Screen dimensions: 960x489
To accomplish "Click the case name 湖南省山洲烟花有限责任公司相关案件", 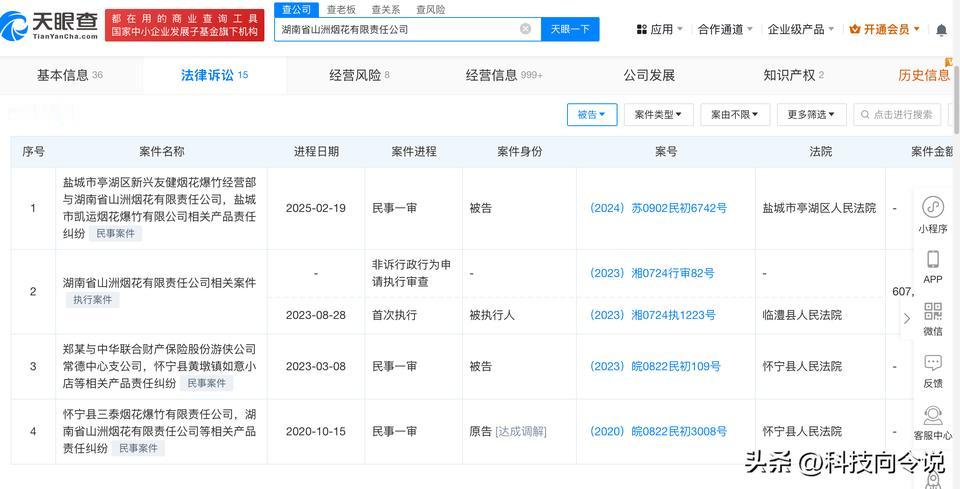I will (159, 283).
